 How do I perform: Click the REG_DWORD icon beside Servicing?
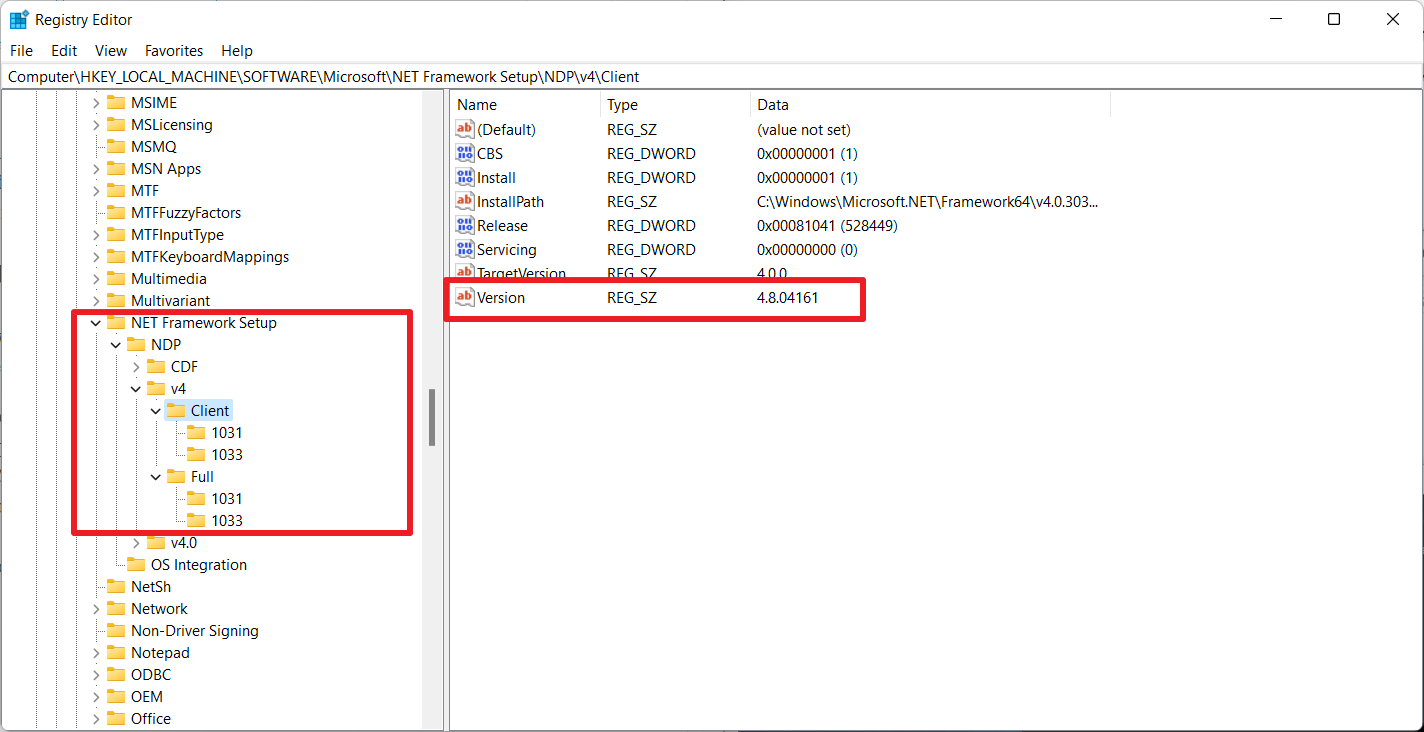click(x=464, y=249)
